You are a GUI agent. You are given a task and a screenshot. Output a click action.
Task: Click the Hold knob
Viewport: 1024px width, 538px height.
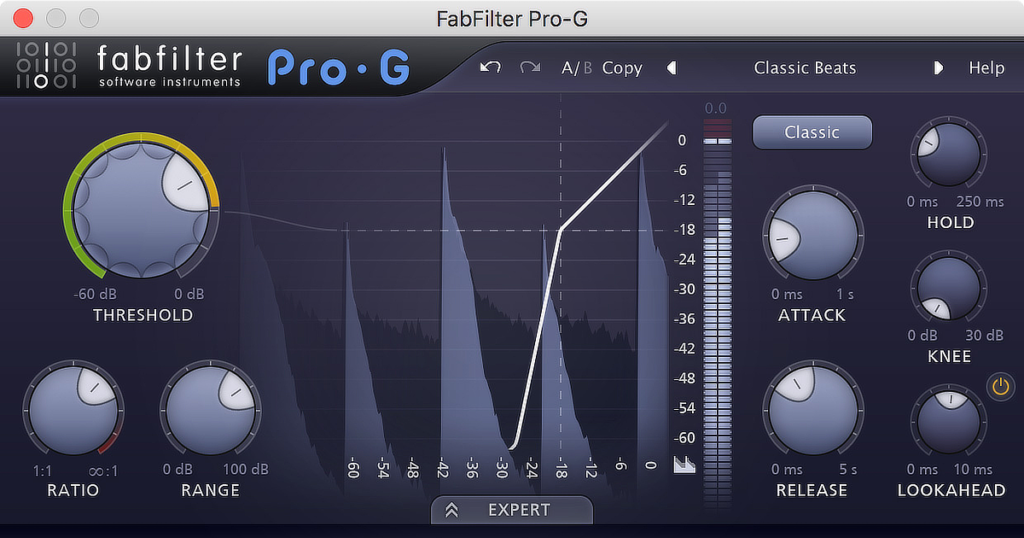(948, 154)
